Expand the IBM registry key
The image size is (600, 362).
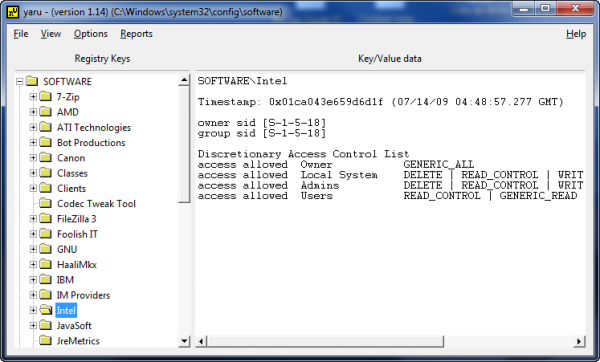(x=33, y=280)
